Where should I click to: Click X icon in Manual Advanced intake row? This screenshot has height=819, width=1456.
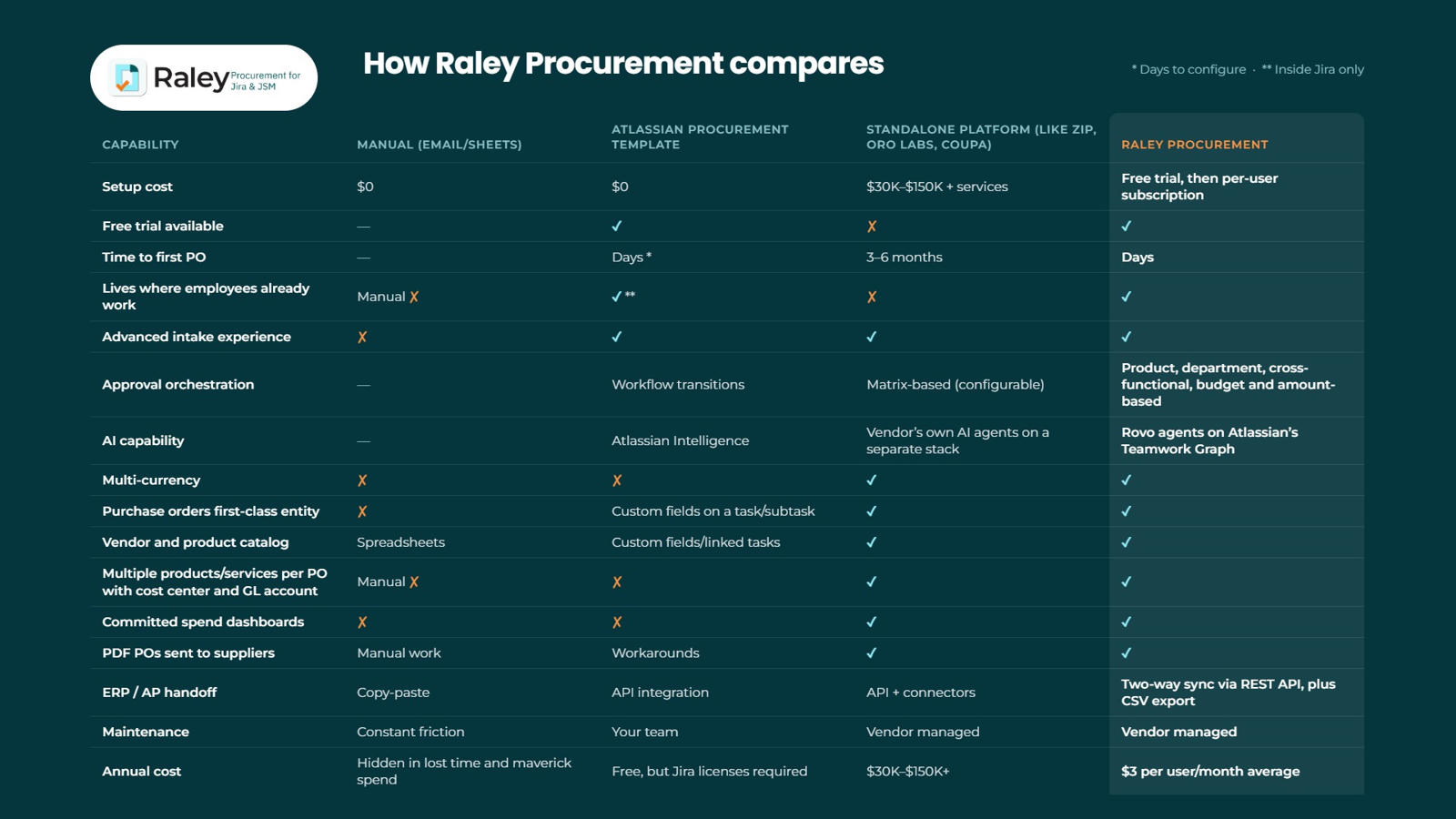pos(362,337)
